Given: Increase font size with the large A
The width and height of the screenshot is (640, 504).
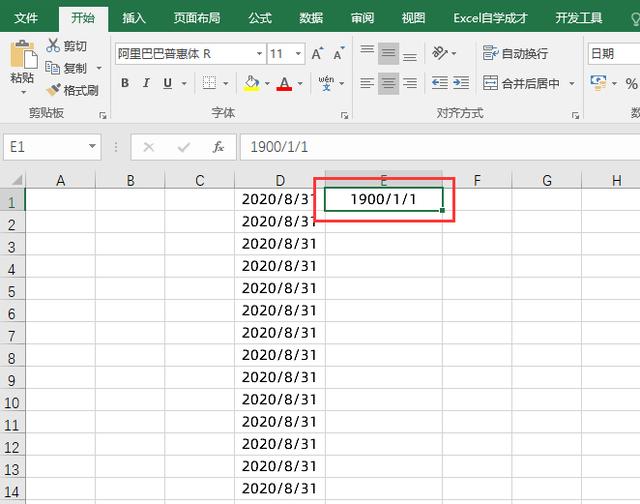Looking at the screenshot, I should [x=317, y=53].
